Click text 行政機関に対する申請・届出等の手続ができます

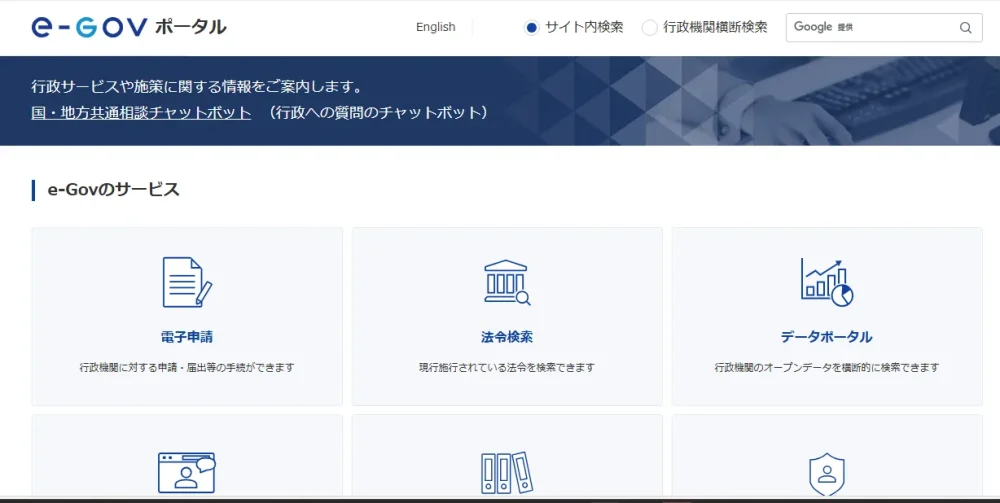(187, 367)
